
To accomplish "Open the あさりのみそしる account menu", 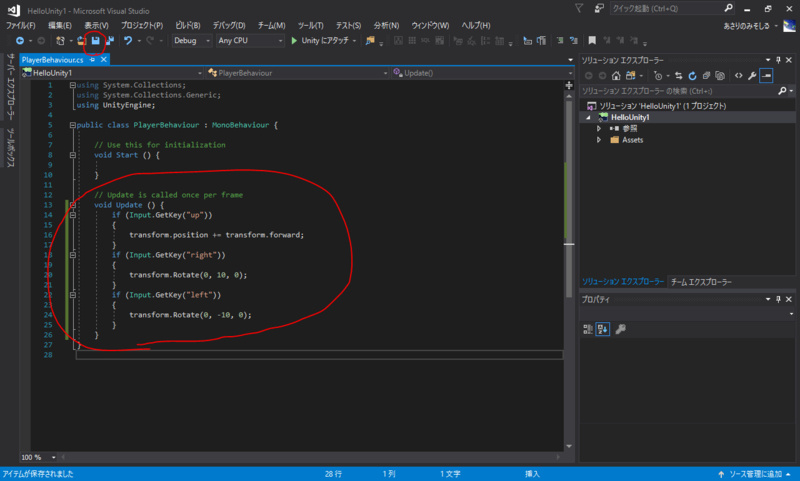I will [x=750, y=26].
